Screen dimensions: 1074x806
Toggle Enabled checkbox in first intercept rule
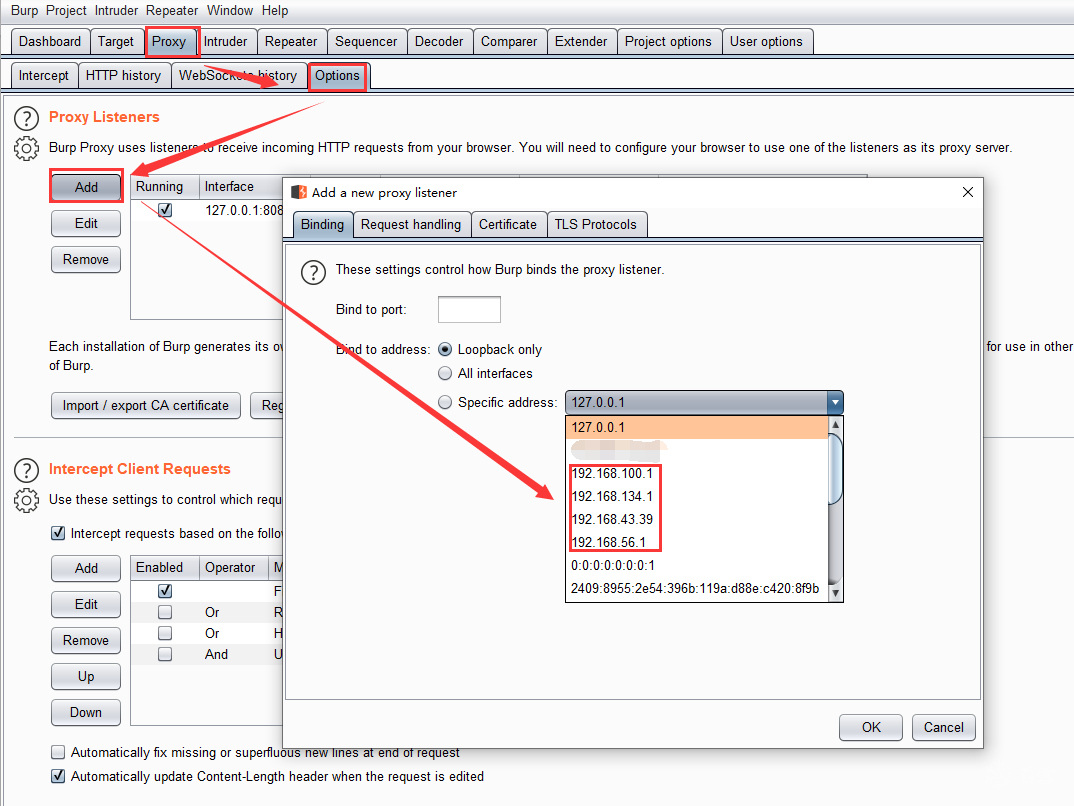(x=164, y=590)
